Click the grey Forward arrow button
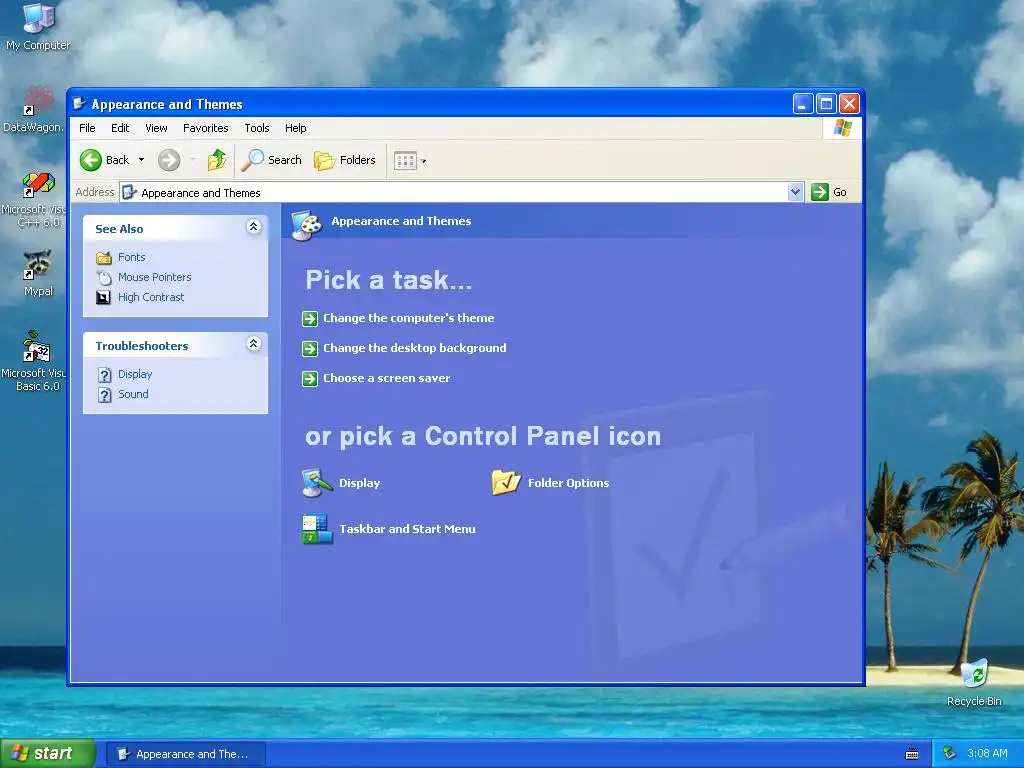The width and height of the screenshot is (1024, 768). [x=169, y=160]
